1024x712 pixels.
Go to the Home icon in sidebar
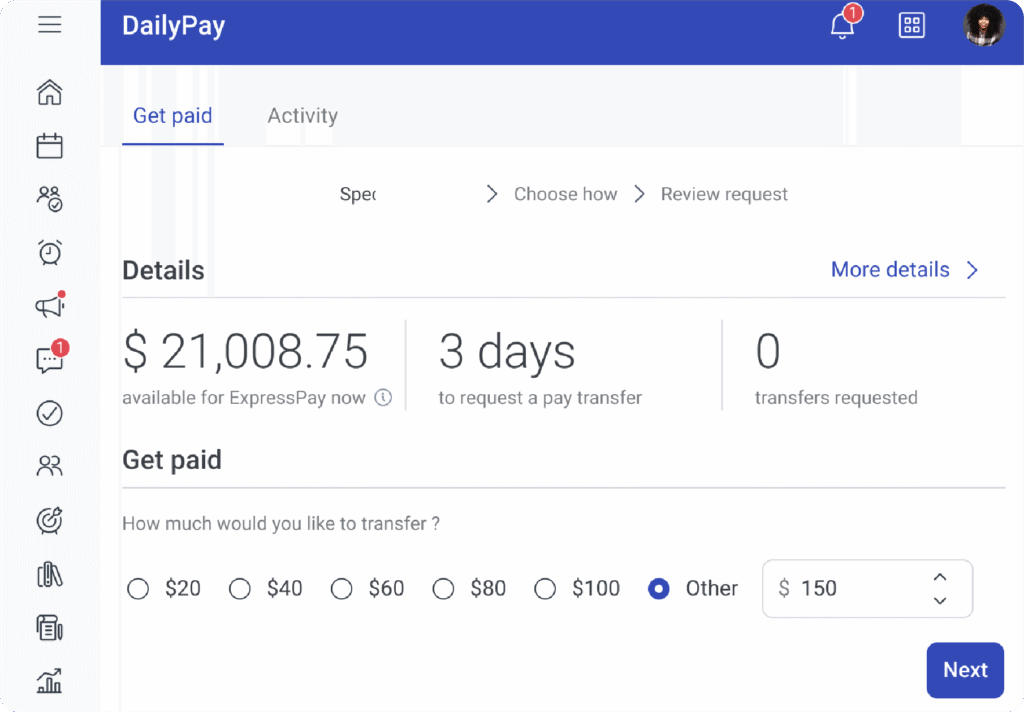pyautogui.click(x=50, y=93)
